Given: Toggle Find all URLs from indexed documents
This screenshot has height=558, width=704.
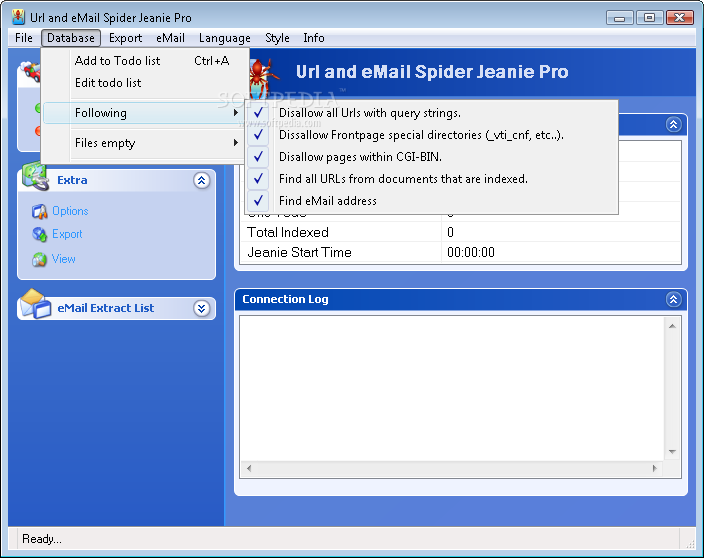Looking at the screenshot, I should coord(431,179).
